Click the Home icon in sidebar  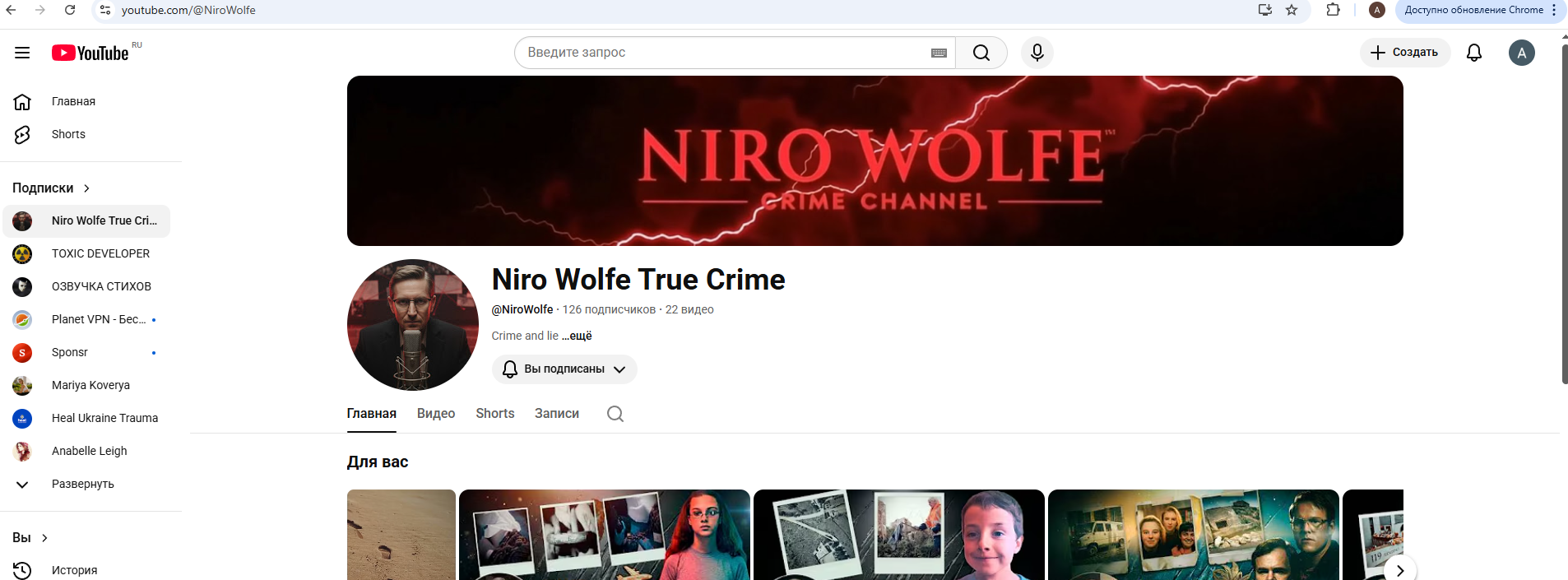[22, 101]
